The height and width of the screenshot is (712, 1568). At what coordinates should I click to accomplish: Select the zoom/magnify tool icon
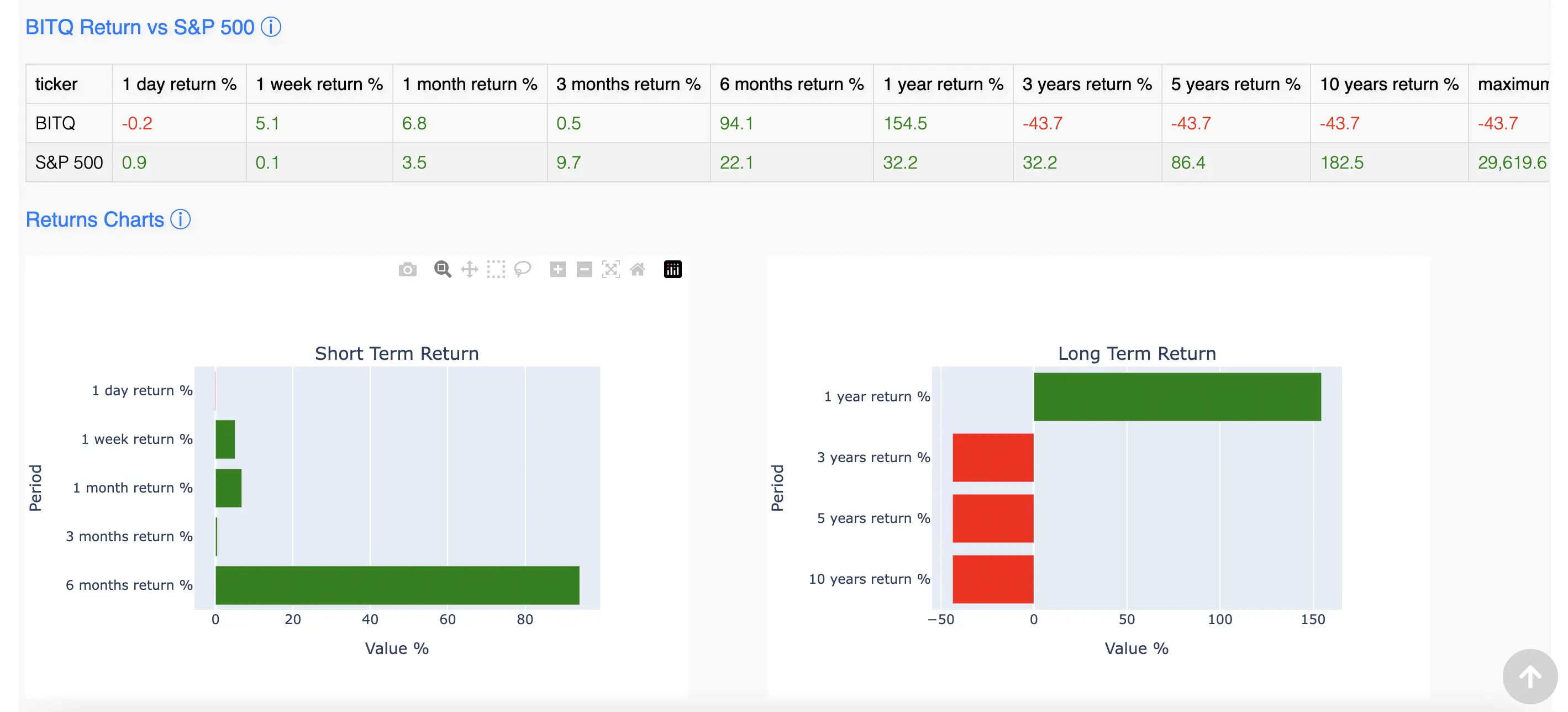pos(442,268)
